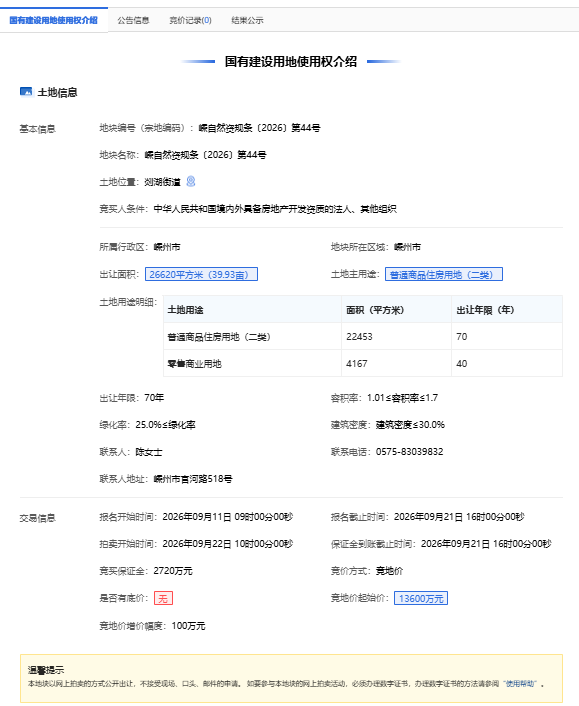Select the 零售商业用地 table row

coord(363,363)
